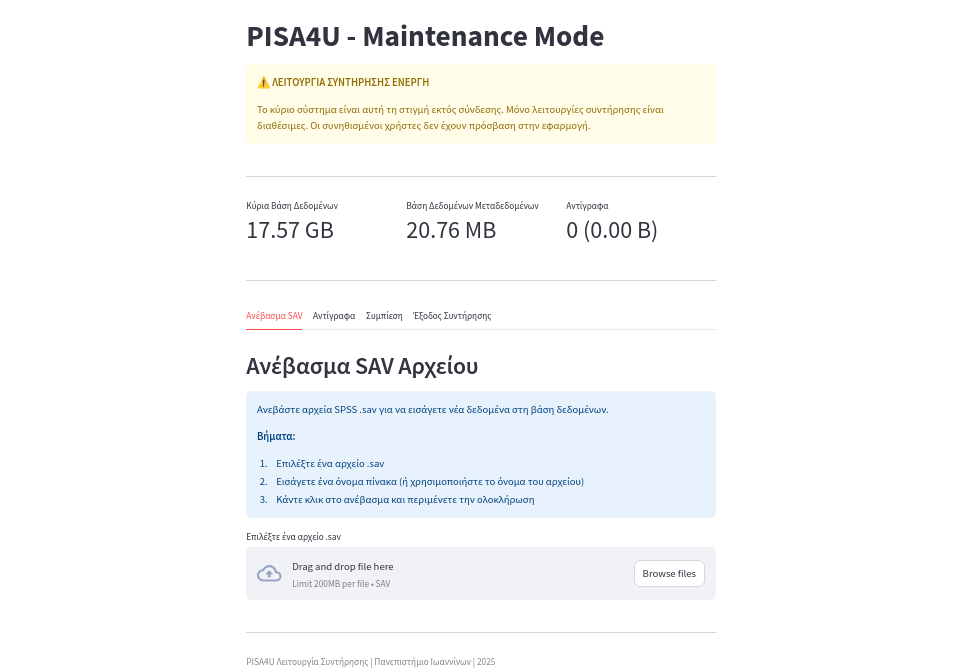Screen dimensions: 958x672
Task: Click the Drag and drop file area
Action: tap(481, 574)
